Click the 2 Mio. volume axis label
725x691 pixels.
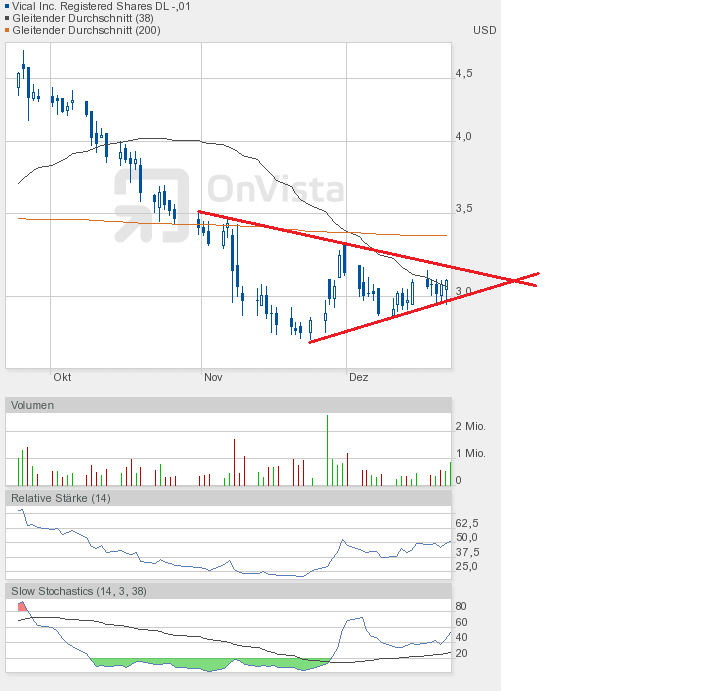tap(470, 426)
